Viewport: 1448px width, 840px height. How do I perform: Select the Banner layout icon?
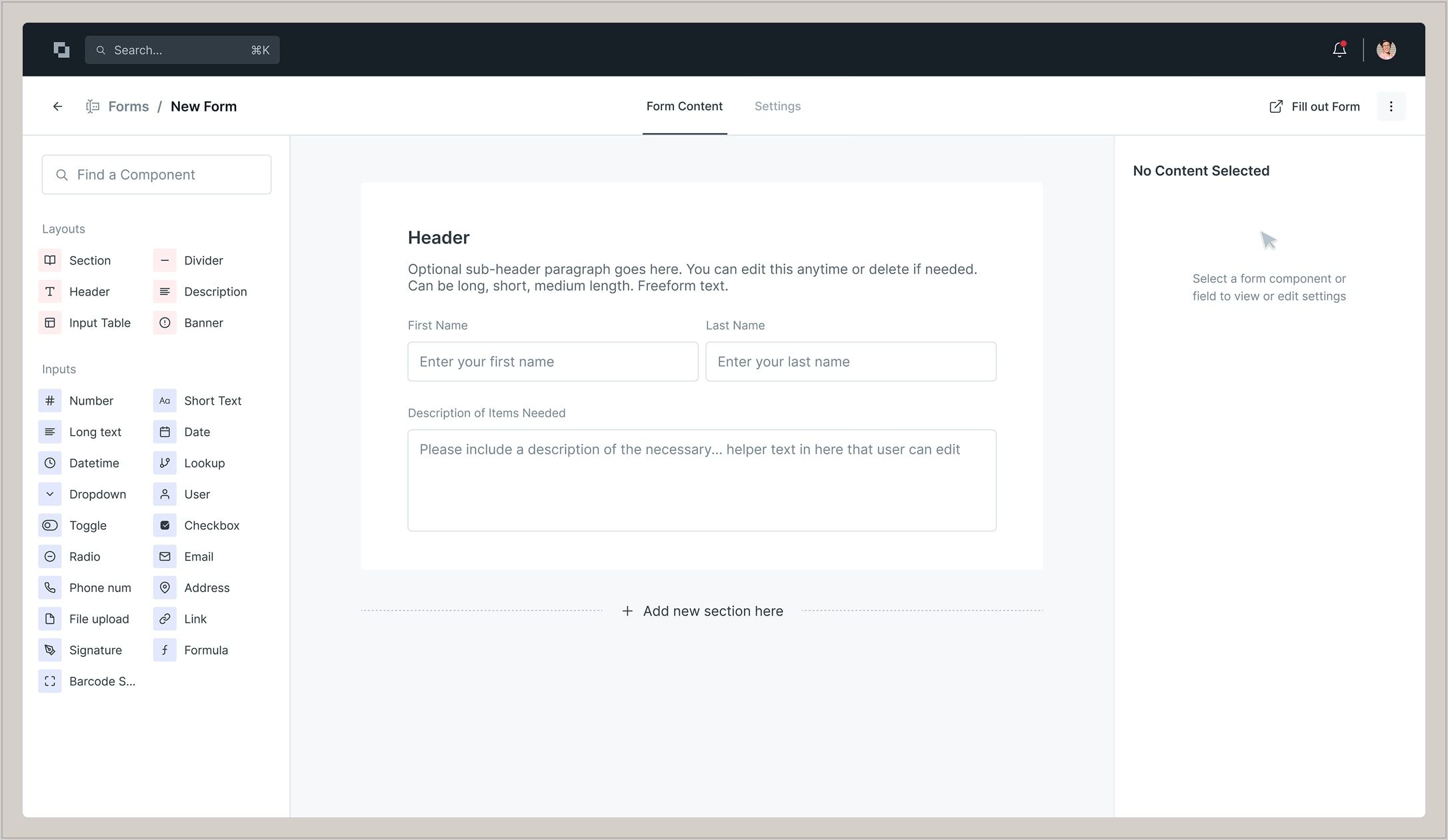point(165,323)
